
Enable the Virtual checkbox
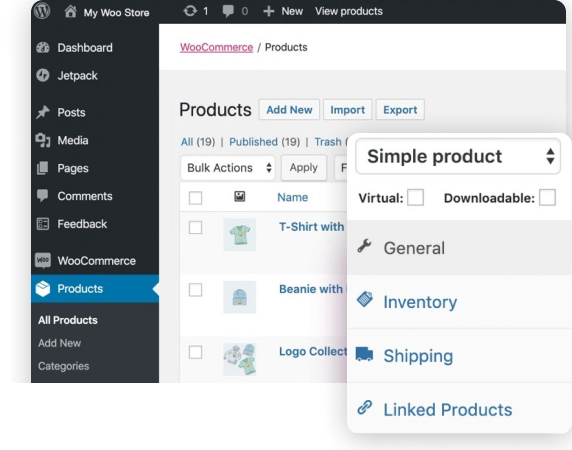coord(416,198)
